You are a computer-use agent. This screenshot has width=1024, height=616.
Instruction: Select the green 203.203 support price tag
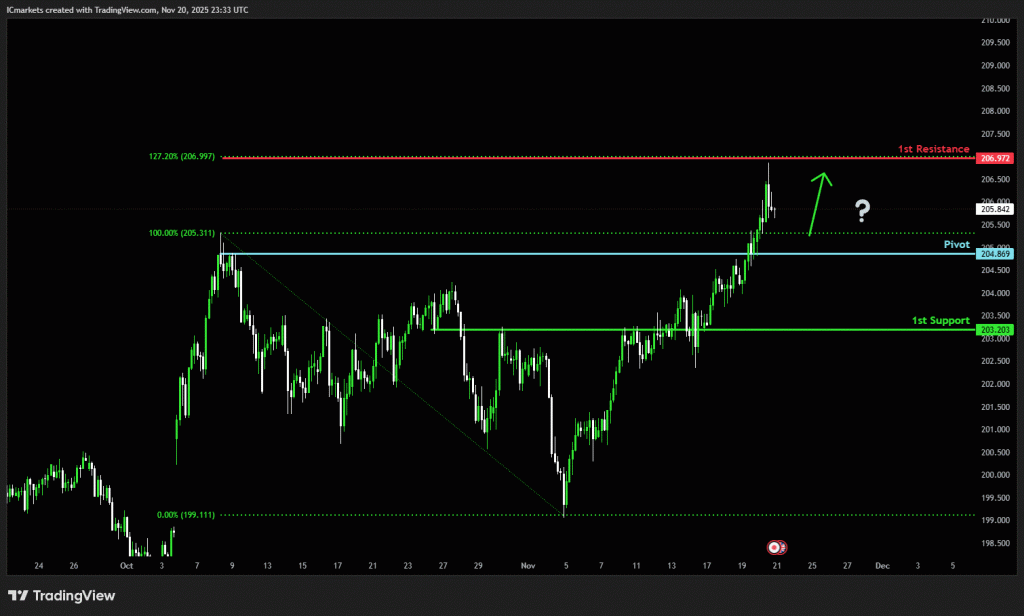[x=996, y=329]
